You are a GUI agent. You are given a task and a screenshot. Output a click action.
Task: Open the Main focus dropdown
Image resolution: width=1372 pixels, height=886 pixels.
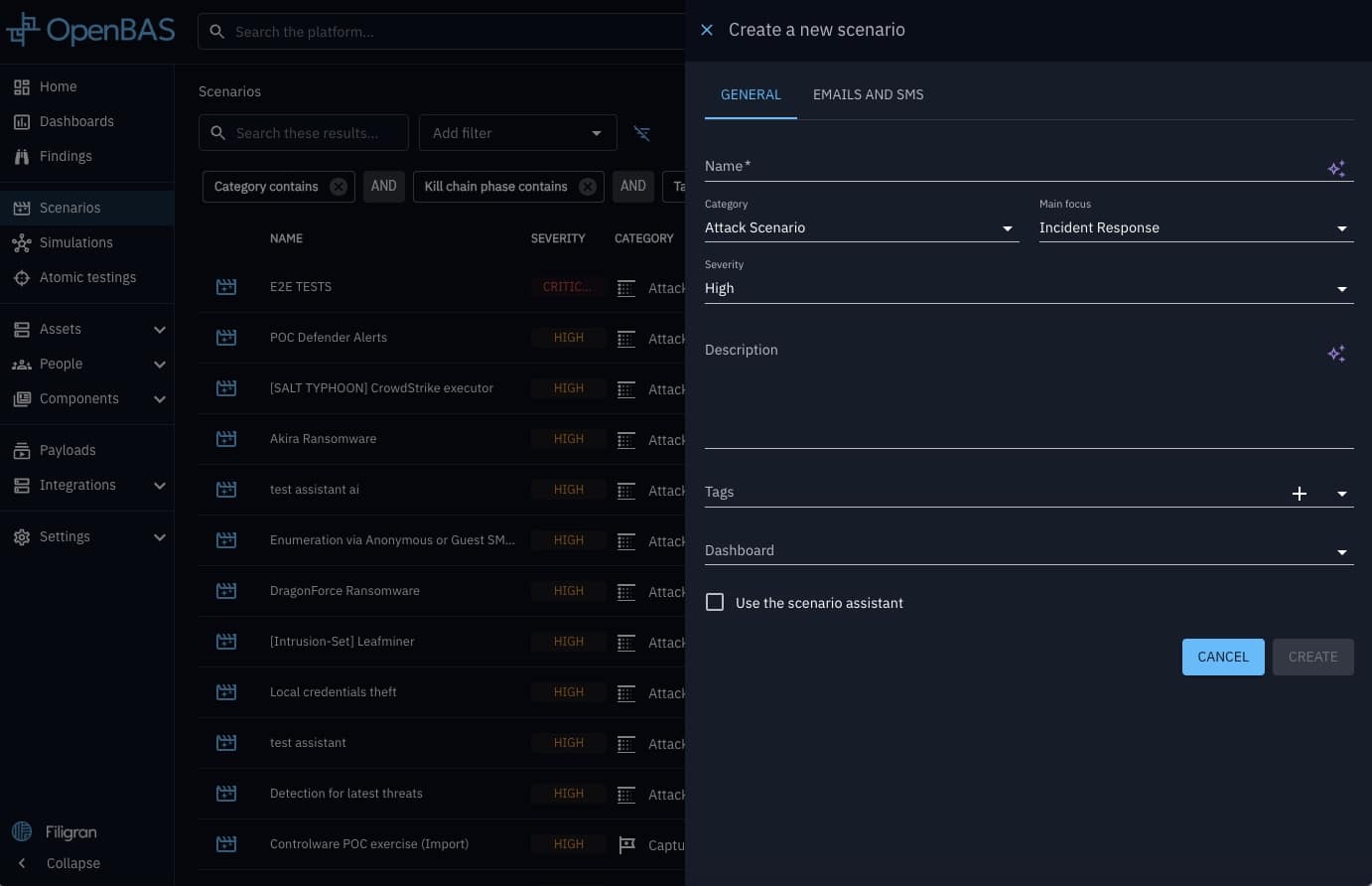tap(1195, 227)
